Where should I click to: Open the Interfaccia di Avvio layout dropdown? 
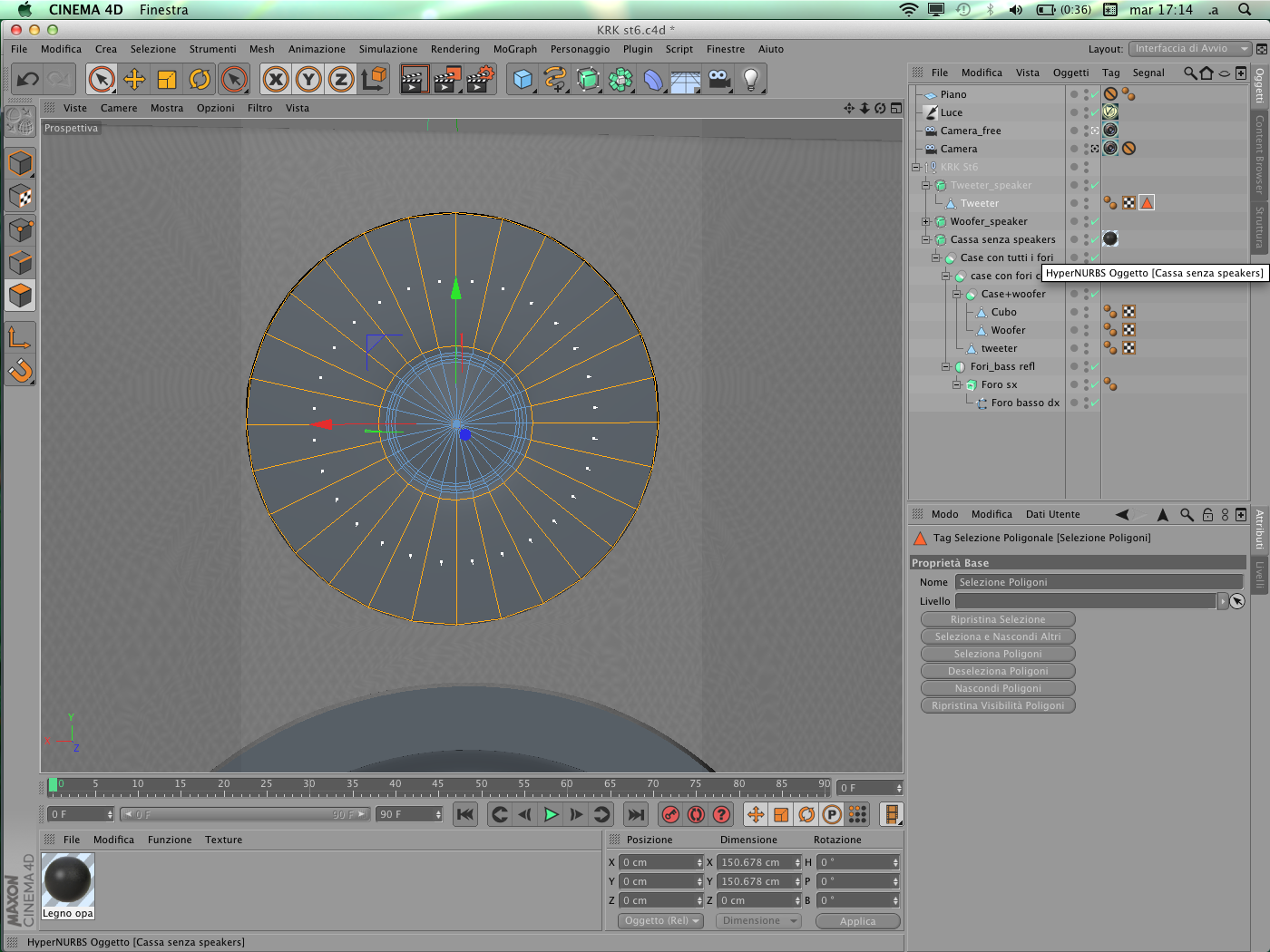[1189, 49]
